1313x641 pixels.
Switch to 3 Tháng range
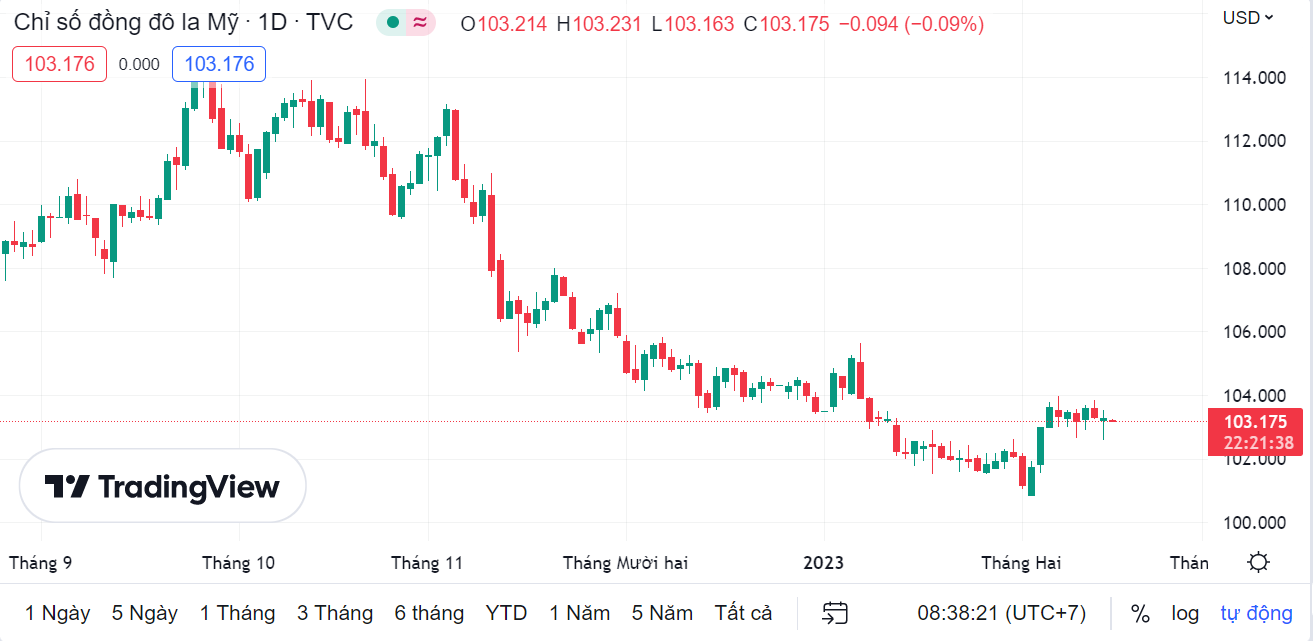pyautogui.click(x=335, y=613)
